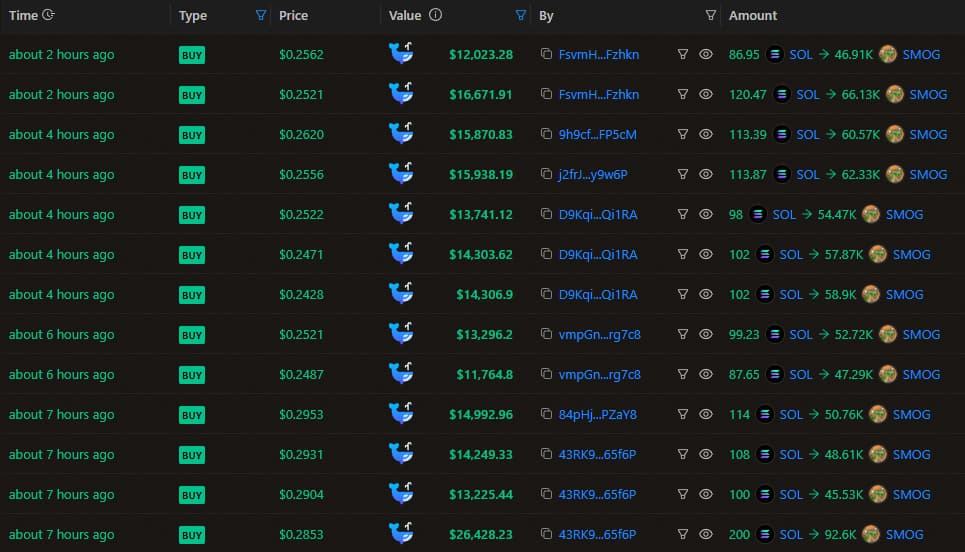The height and width of the screenshot is (552, 965).
Task: Click the value $14,249.33
Action: click(x=481, y=454)
